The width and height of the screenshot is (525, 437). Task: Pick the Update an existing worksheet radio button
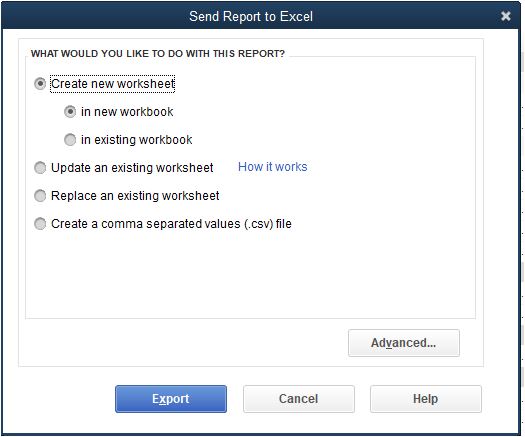point(40,167)
